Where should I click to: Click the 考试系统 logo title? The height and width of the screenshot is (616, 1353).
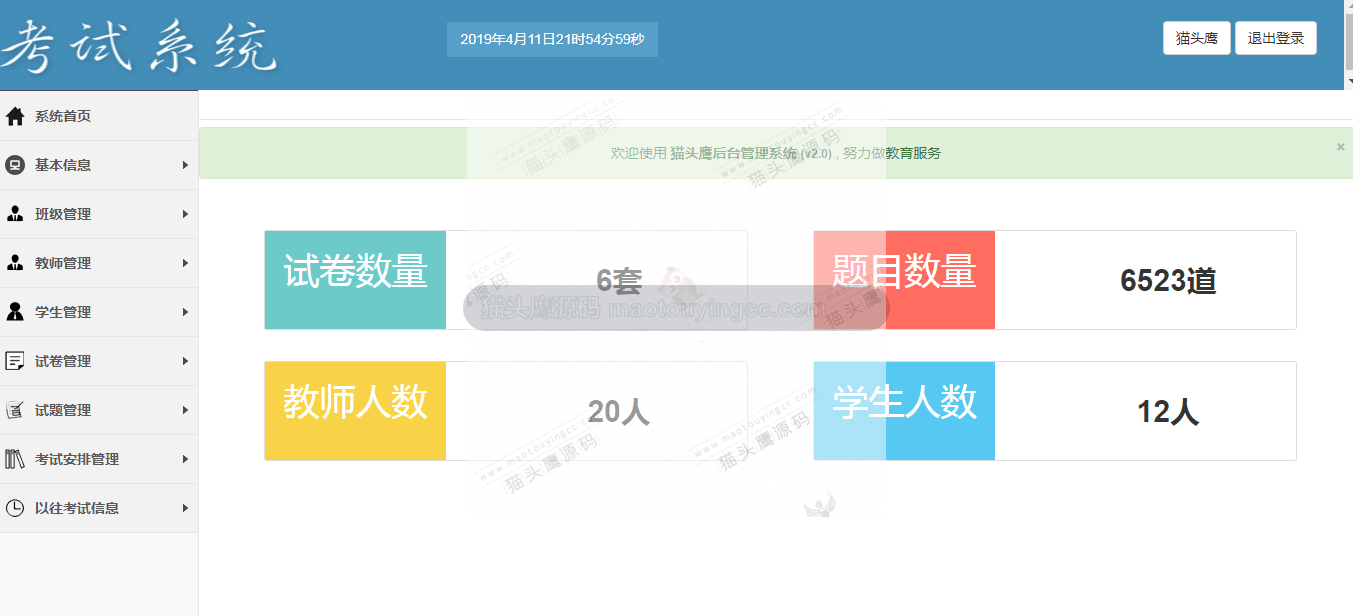click(138, 45)
